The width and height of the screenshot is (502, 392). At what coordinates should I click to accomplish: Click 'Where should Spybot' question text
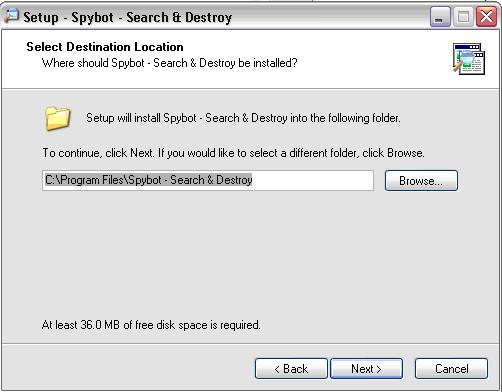click(x=169, y=63)
